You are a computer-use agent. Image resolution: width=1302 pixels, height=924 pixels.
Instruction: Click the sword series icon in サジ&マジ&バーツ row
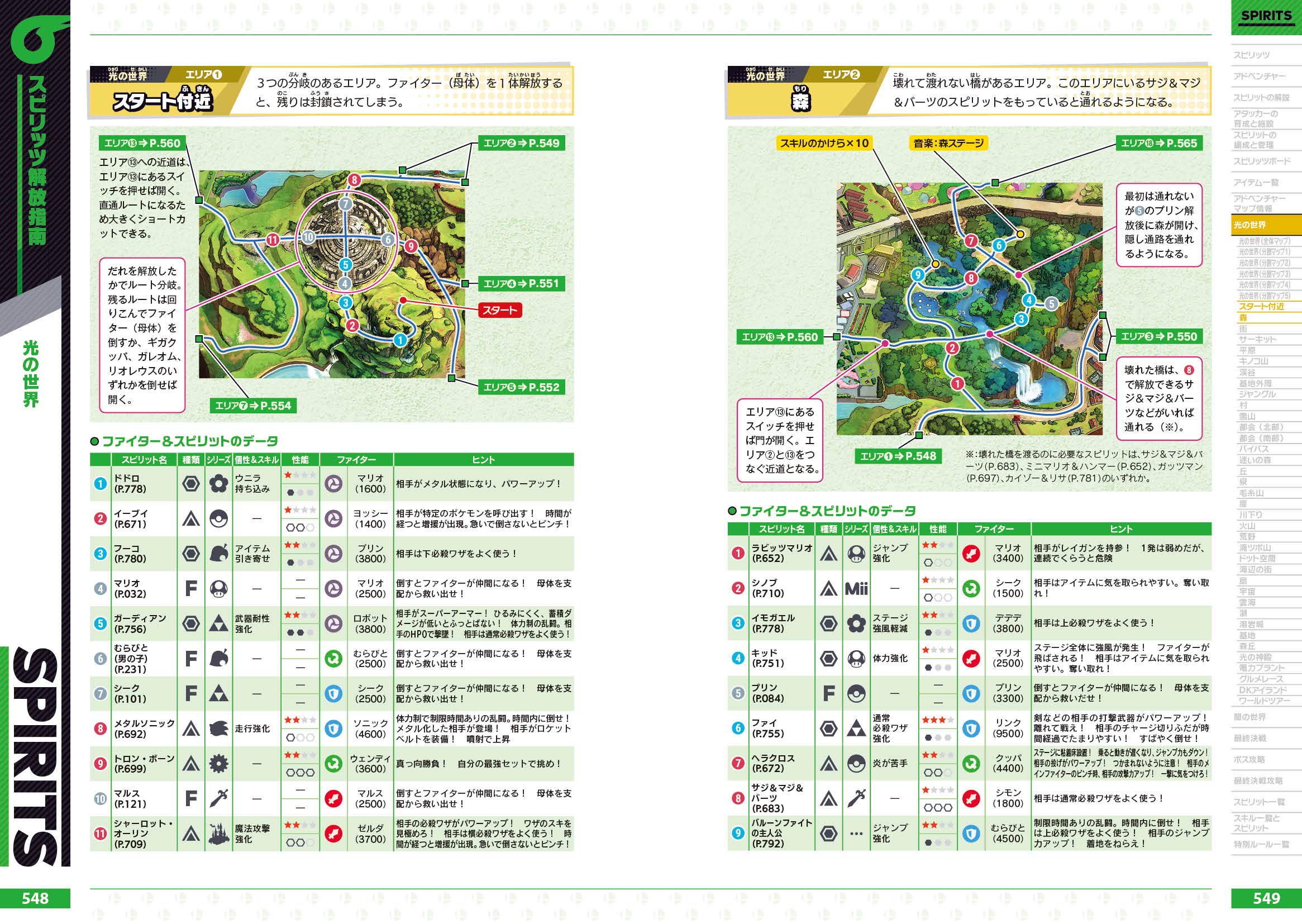[856, 798]
